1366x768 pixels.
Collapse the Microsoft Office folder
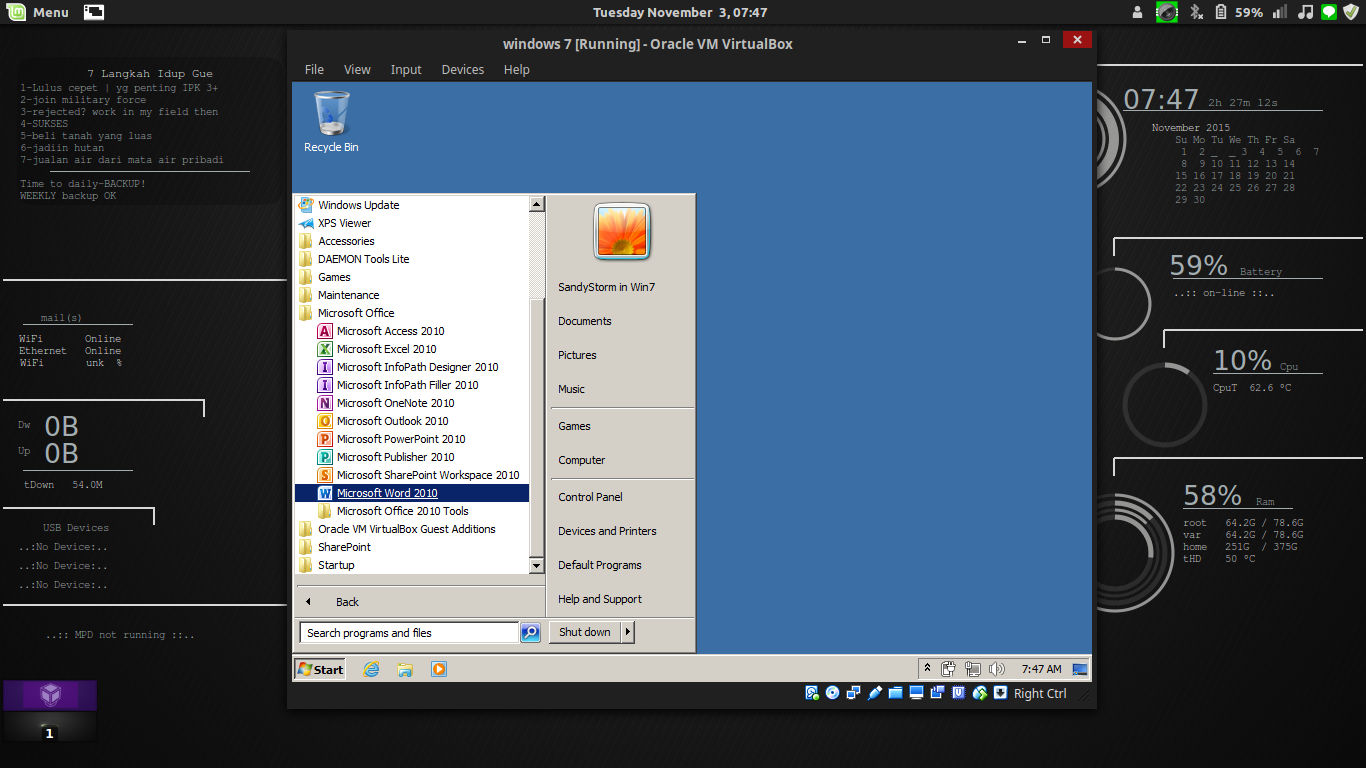pos(346,313)
